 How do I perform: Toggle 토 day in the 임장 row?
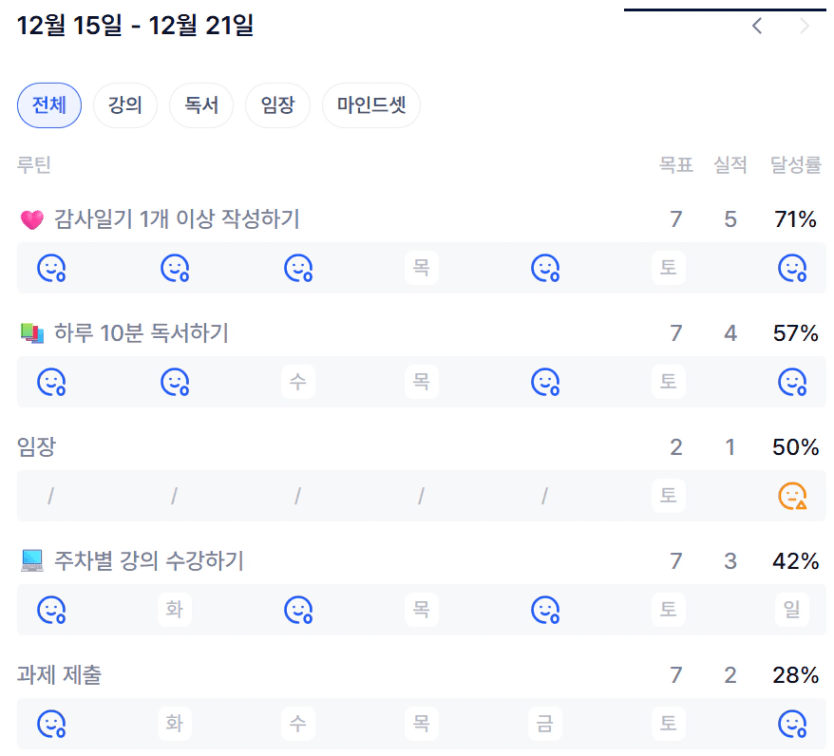[669, 496]
